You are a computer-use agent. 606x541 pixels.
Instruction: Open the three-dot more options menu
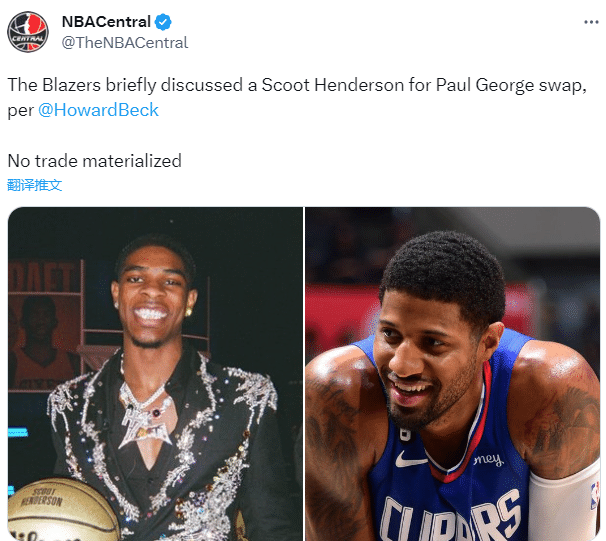(x=591, y=22)
